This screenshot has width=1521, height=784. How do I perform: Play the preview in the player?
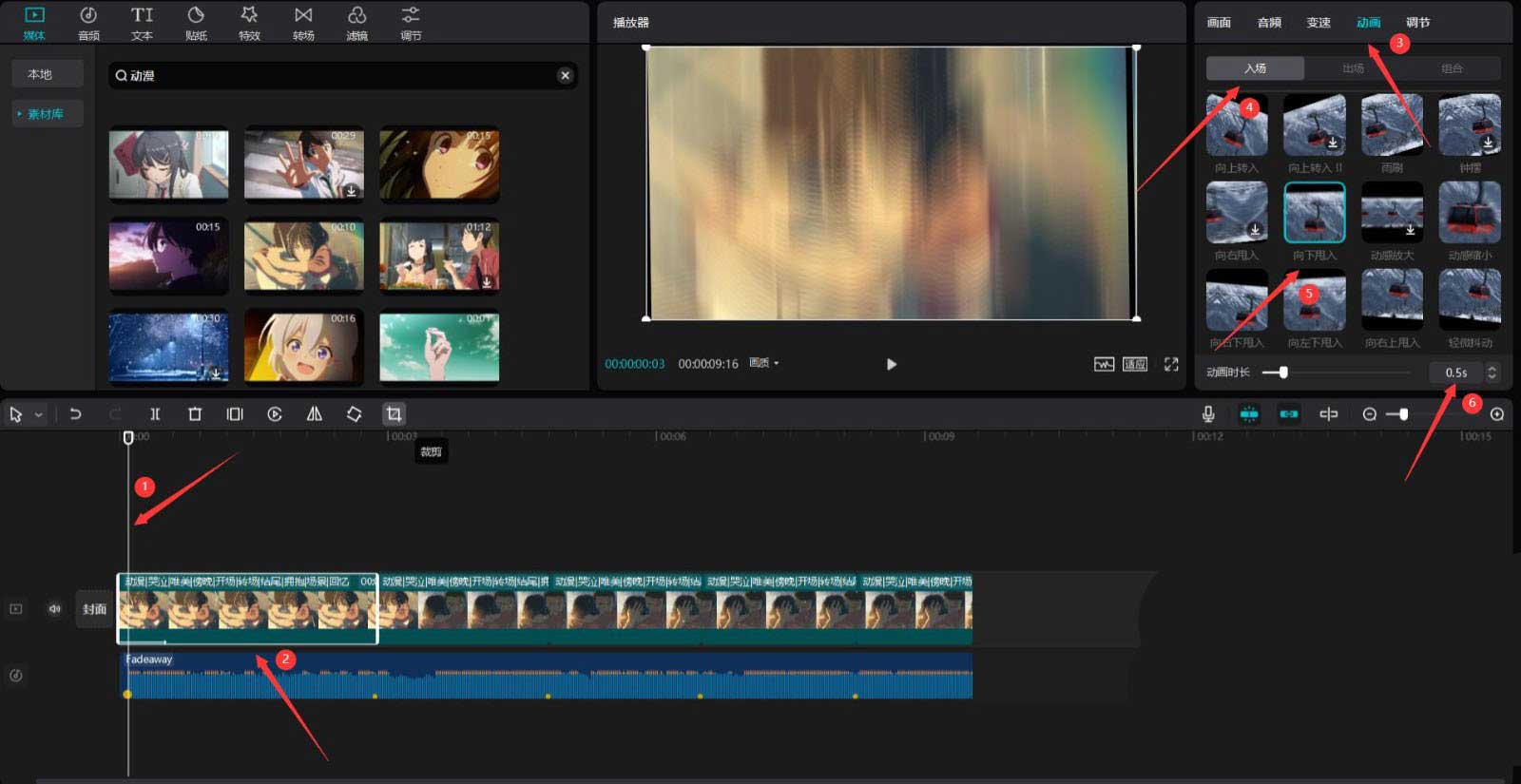tap(891, 364)
